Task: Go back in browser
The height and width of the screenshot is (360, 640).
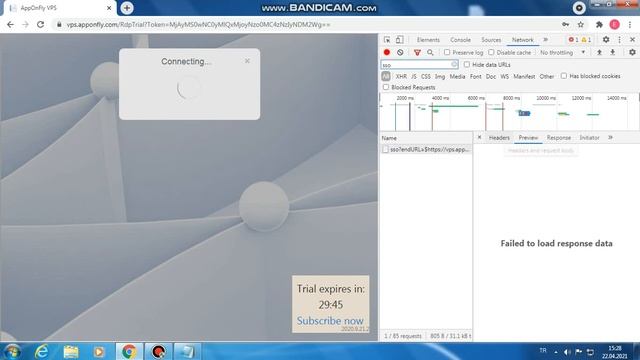Action: click(10, 24)
